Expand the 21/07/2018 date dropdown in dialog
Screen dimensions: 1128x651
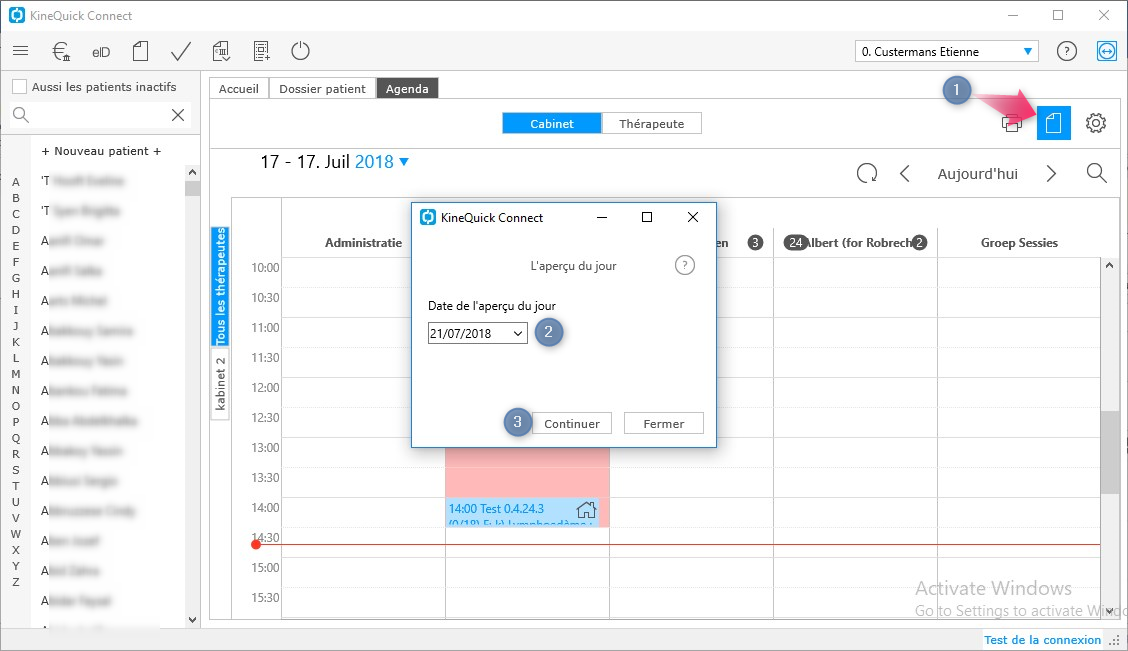click(x=518, y=334)
